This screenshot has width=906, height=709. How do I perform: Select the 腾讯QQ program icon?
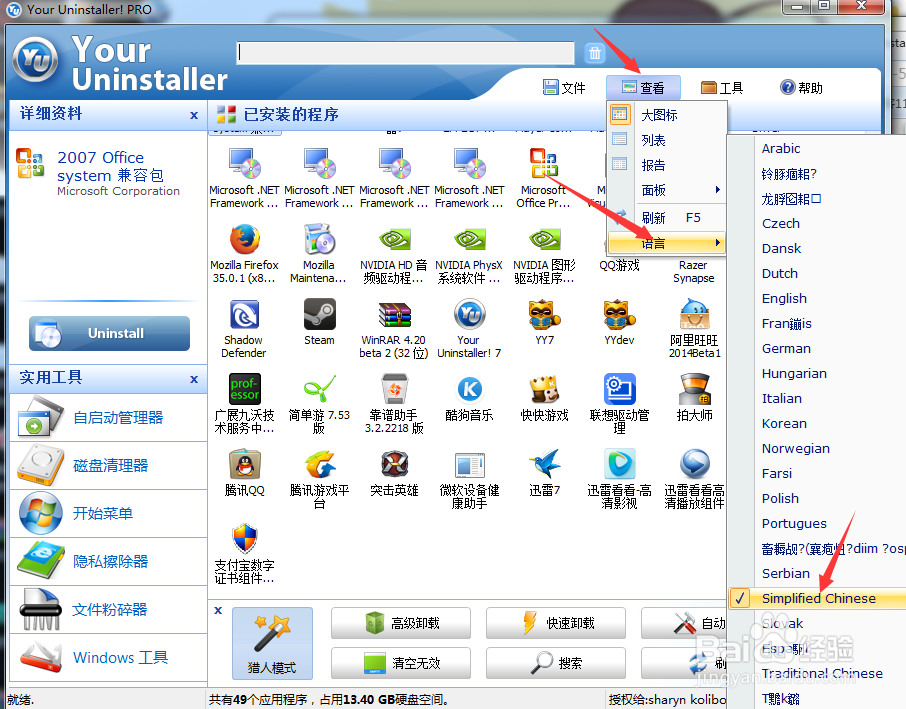244,464
